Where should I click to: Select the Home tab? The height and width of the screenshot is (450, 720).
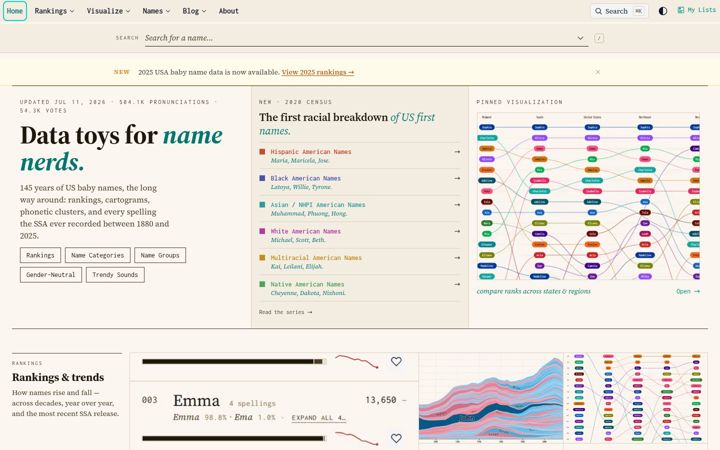pos(15,11)
